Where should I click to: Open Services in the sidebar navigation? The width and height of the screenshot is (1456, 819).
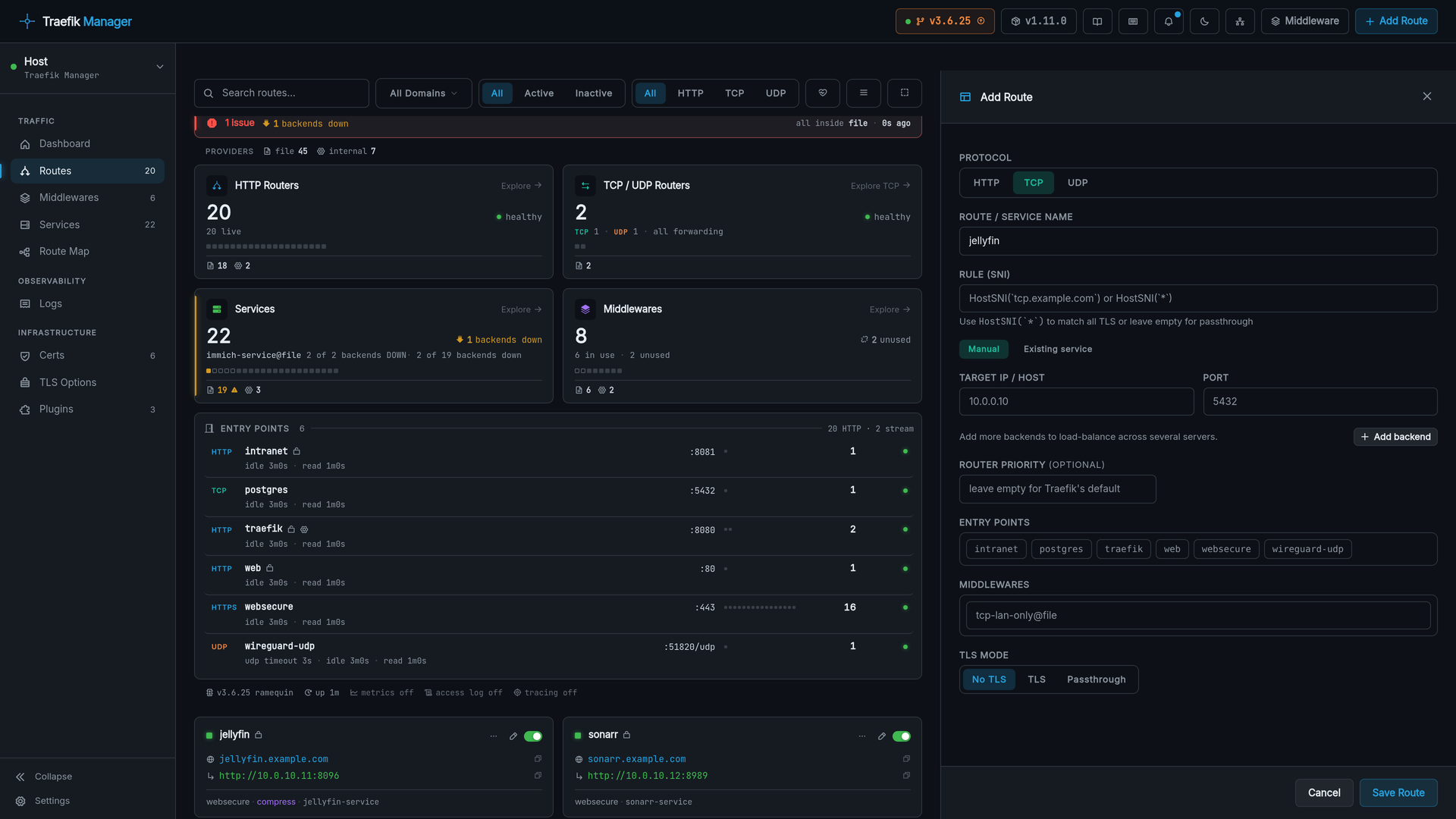[x=87, y=225]
